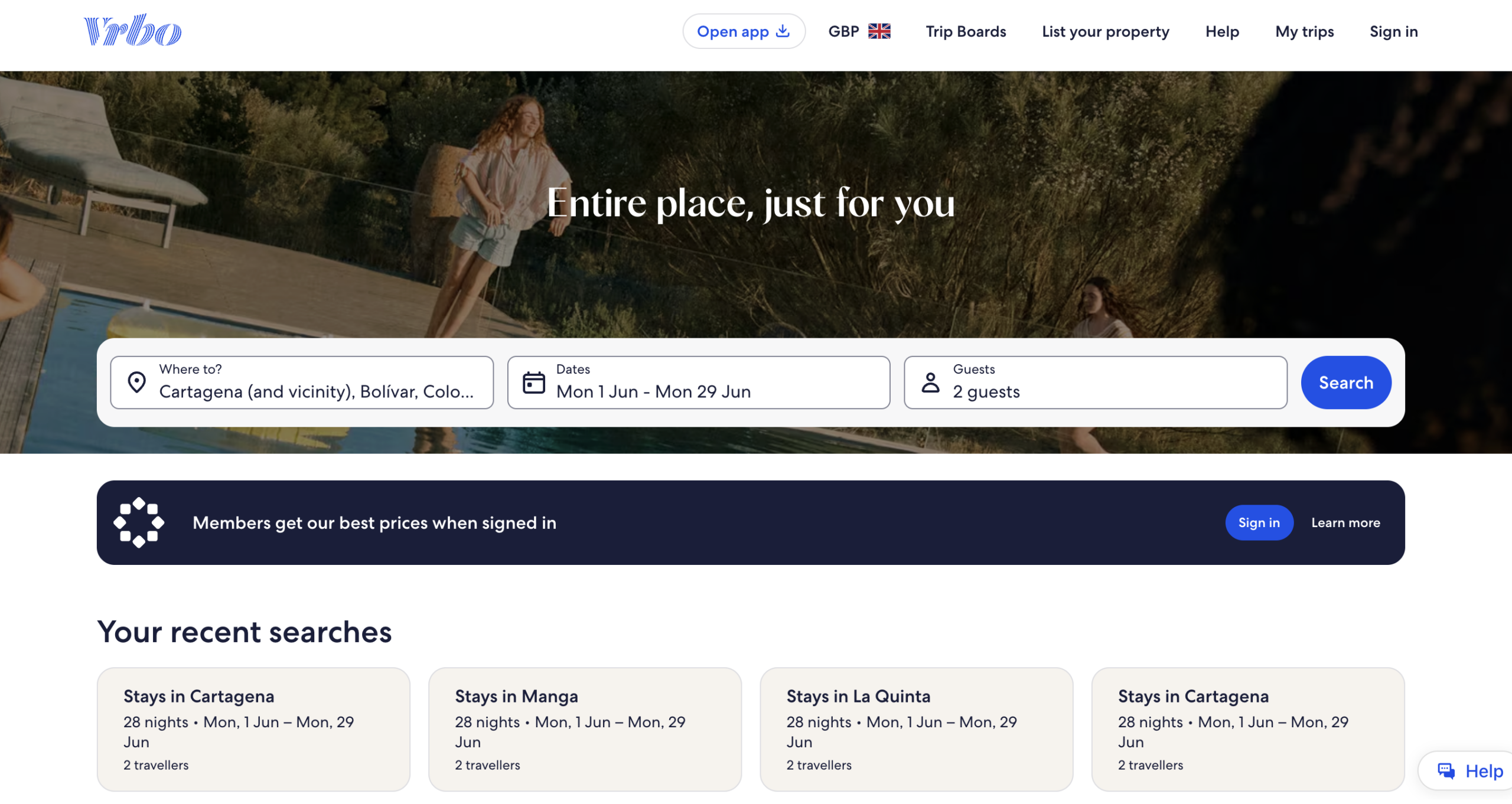Image resolution: width=1512 pixels, height=804 pixels.
Task: Select the Stays in La Quinta card
Action: click(x=916, y=729)
